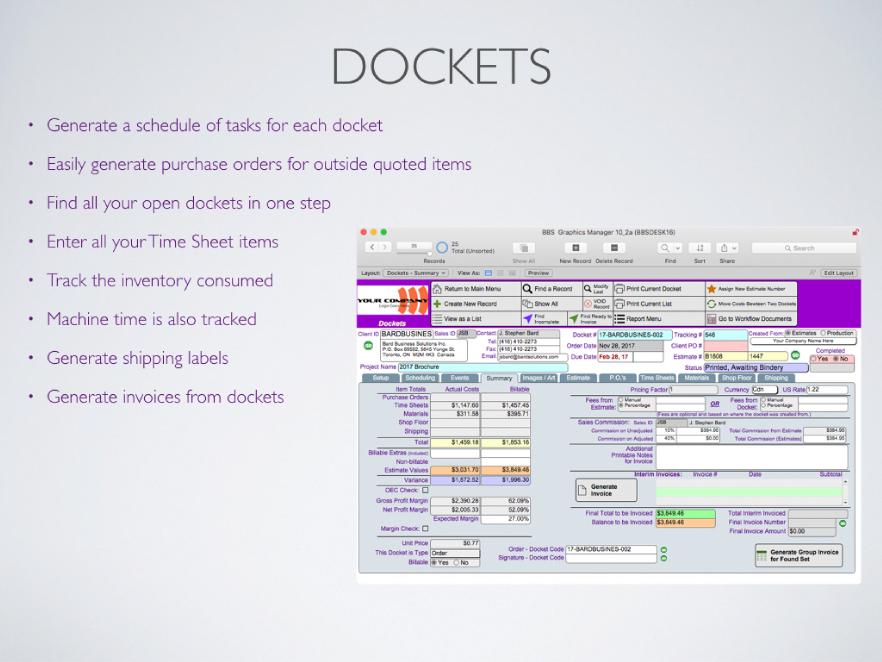Click Generate Group Invoice for Found Set
Image resolution: width=882 pixels, height=662 pixels.
798,556
